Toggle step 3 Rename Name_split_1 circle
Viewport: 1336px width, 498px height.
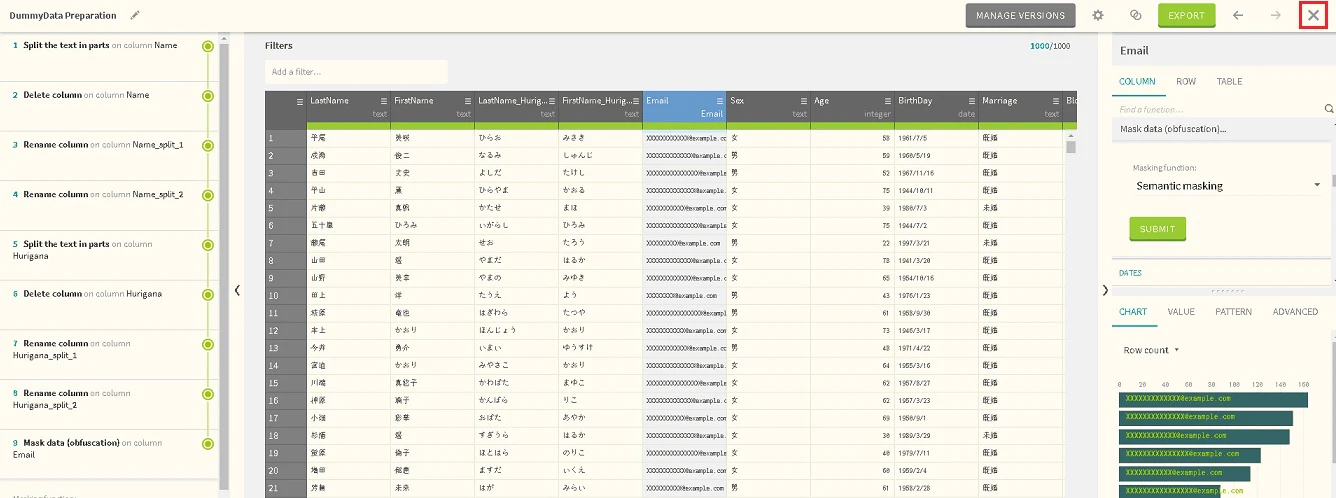coord(208,145)
